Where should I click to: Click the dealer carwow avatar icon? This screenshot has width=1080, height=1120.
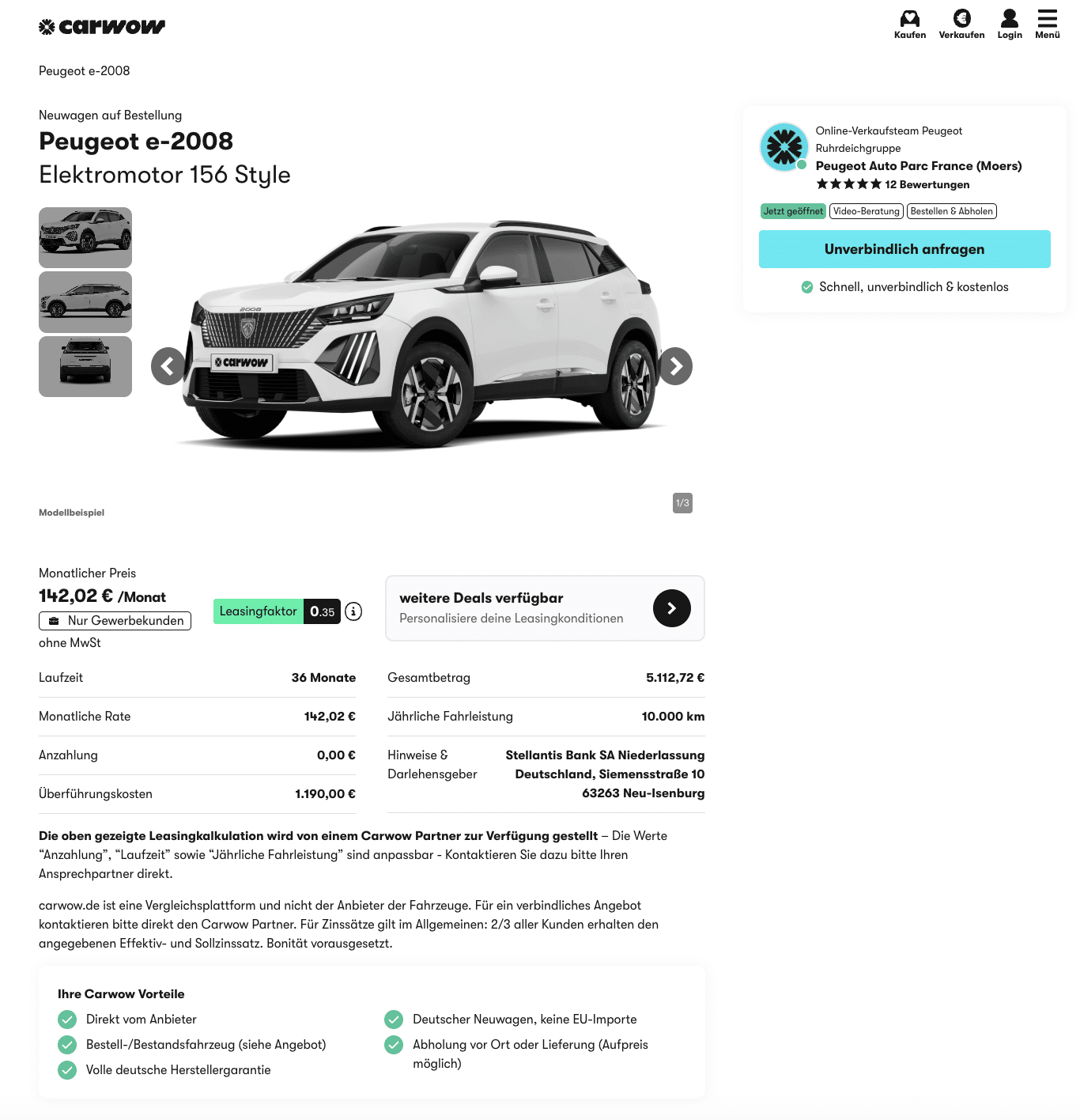click(784, 147)
